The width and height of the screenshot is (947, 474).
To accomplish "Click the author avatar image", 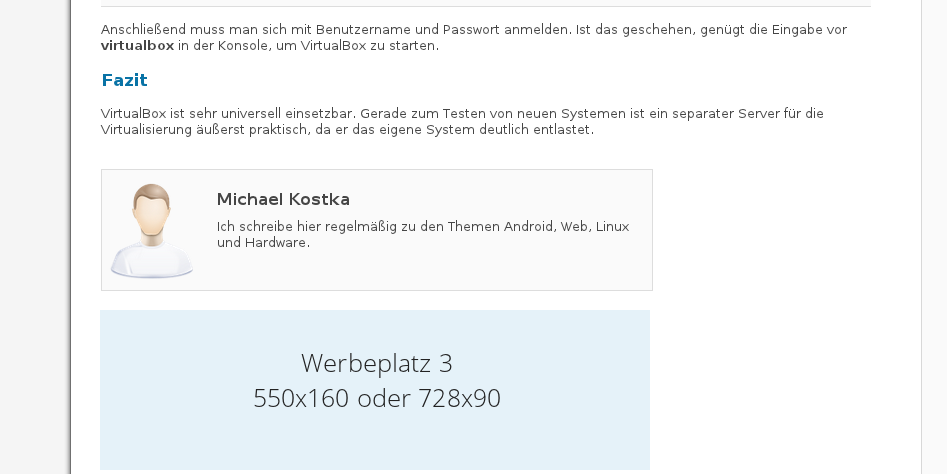I will [x=152, y=230].
